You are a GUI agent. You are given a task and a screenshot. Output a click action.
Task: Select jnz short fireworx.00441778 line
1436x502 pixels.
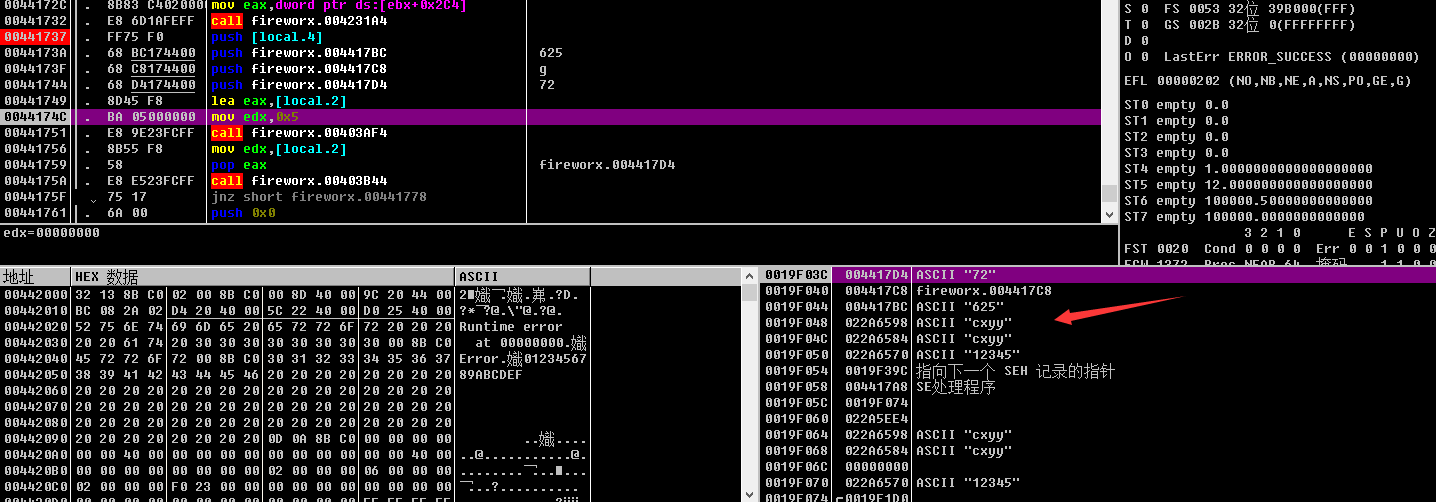click(318, 197)
